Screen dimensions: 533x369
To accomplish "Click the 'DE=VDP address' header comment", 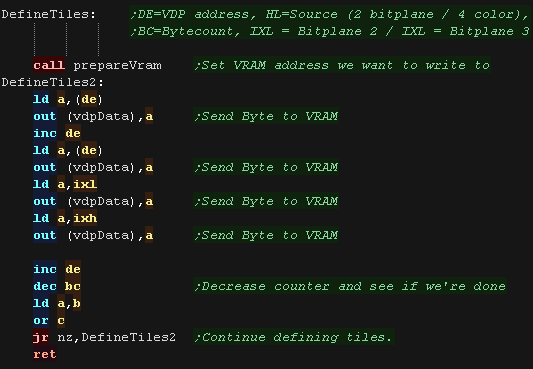I will coord(329,14).
